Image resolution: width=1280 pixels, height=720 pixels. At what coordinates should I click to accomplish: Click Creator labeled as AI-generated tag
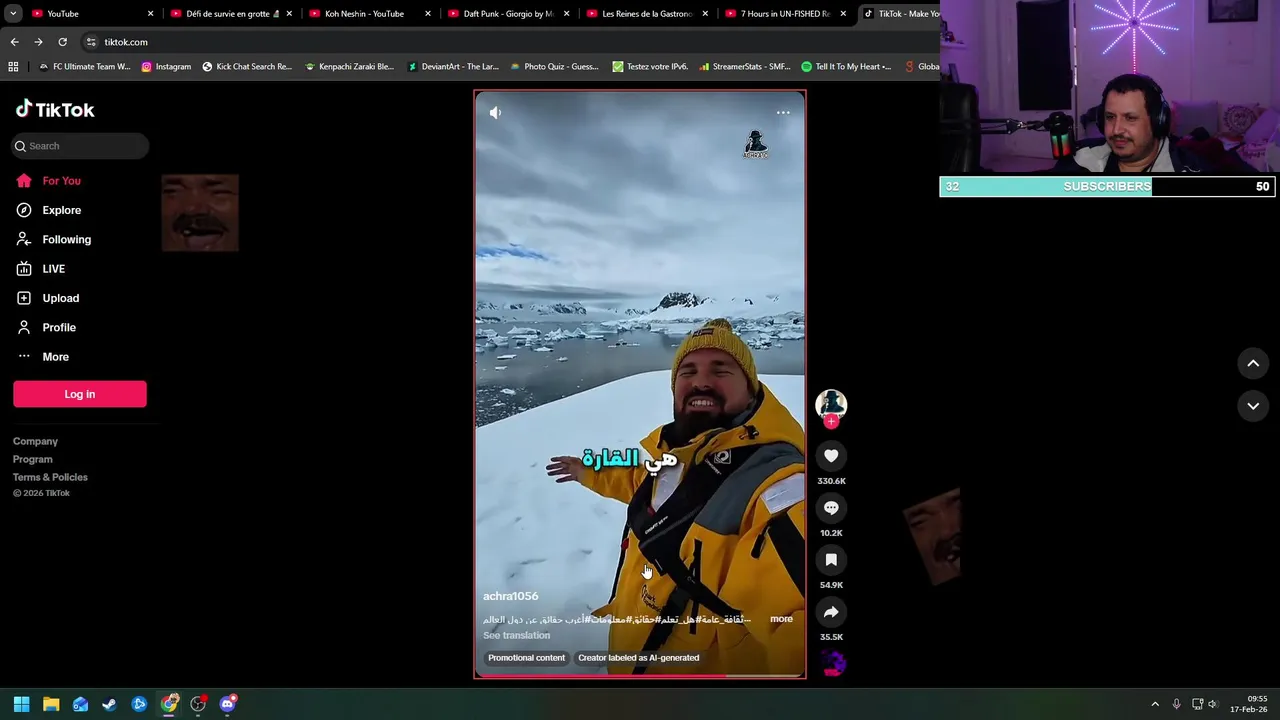pyautogui.click(x=638, y=658)
